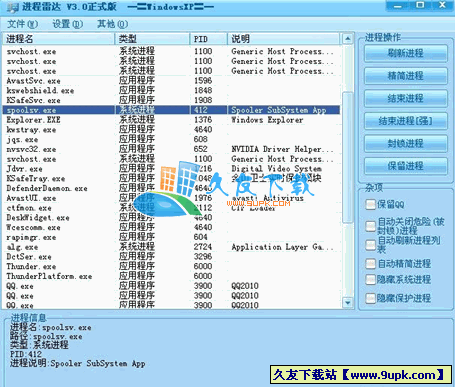
Task: Click PID 1598 cell
Action: (x=203, y=81)
